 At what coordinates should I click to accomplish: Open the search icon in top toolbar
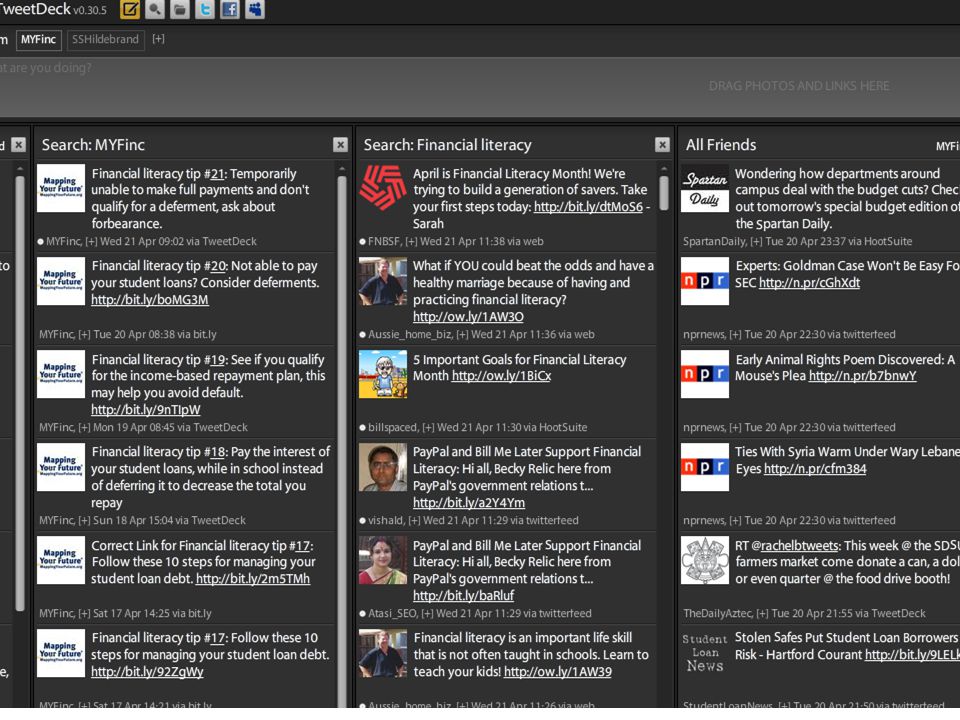click(155, 9)
